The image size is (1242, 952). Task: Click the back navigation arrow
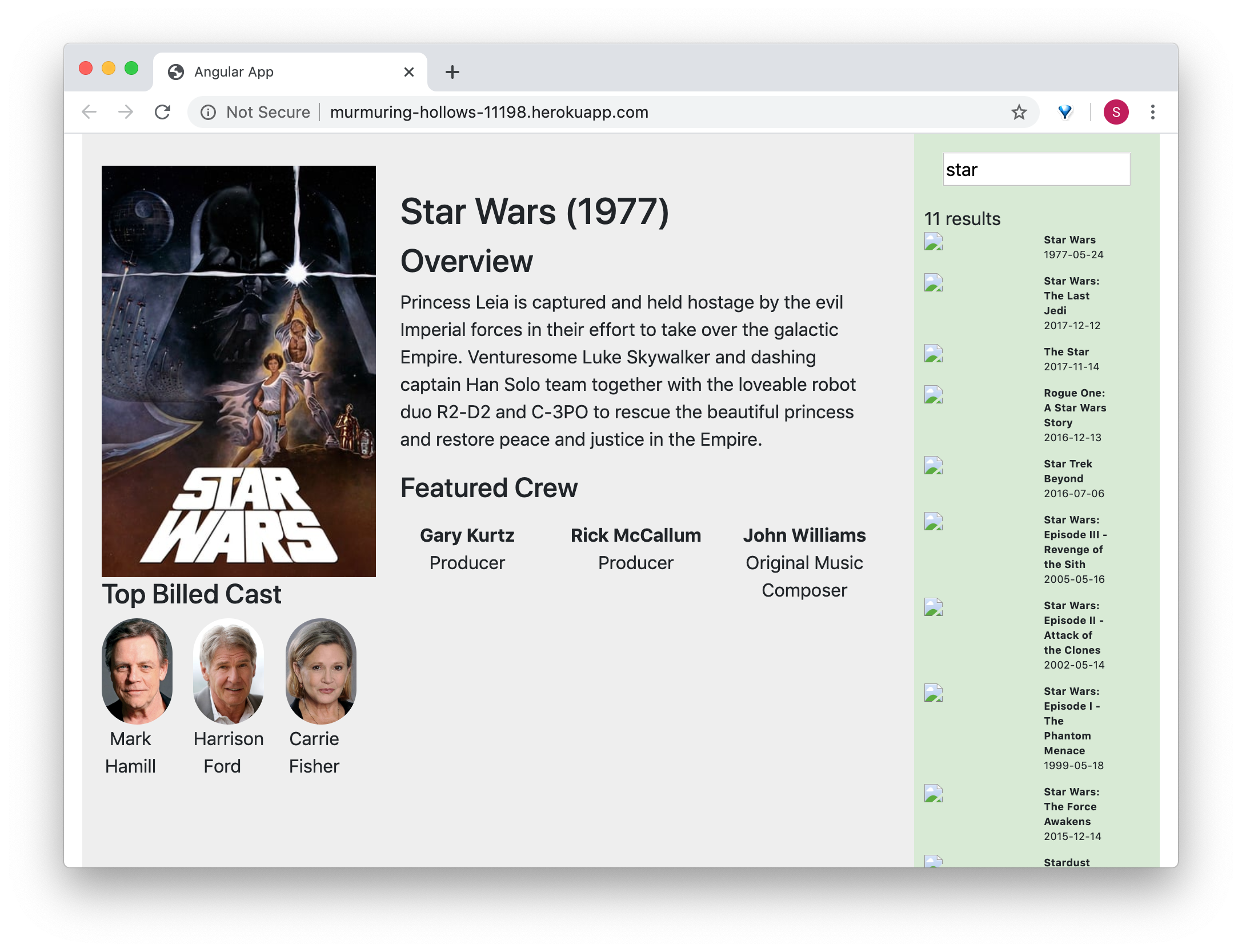[x=89, y=112]
